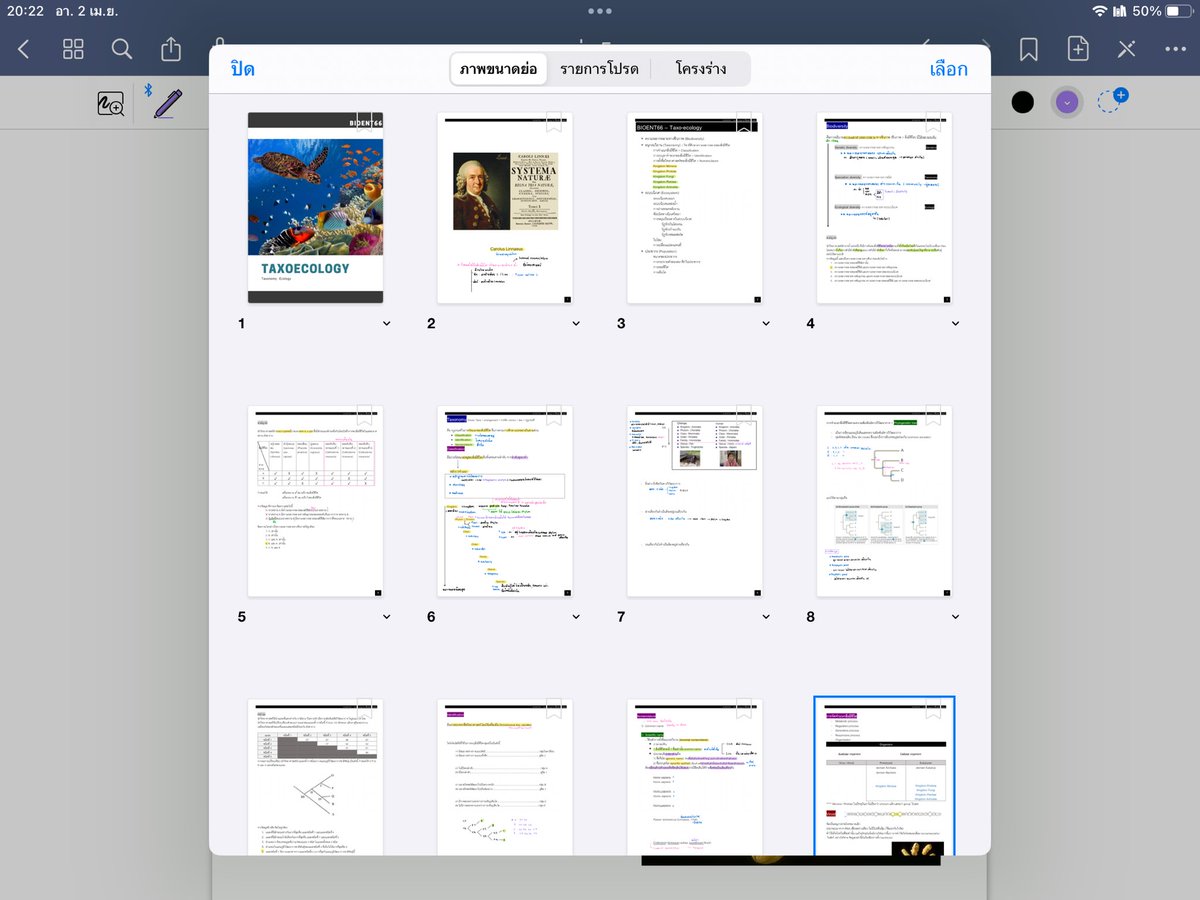
Task: Bookmark current page from top bar
Action: (x=1028, y=49)
